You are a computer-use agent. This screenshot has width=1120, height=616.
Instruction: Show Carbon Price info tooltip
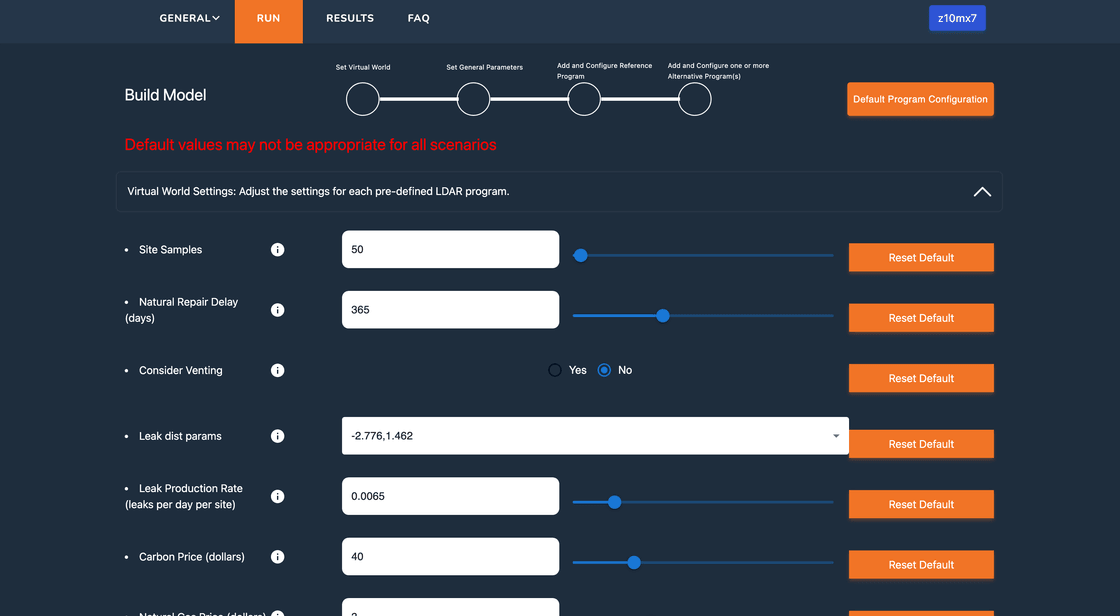278,557
